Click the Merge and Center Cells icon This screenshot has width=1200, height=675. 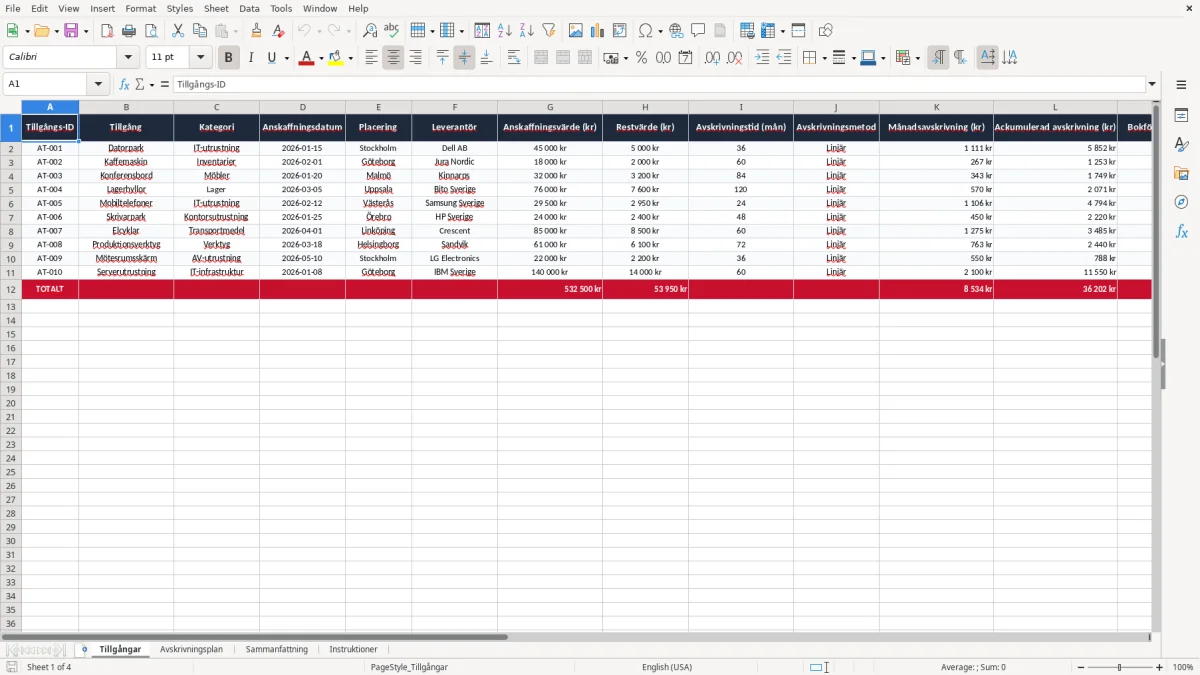pos(541,58)
